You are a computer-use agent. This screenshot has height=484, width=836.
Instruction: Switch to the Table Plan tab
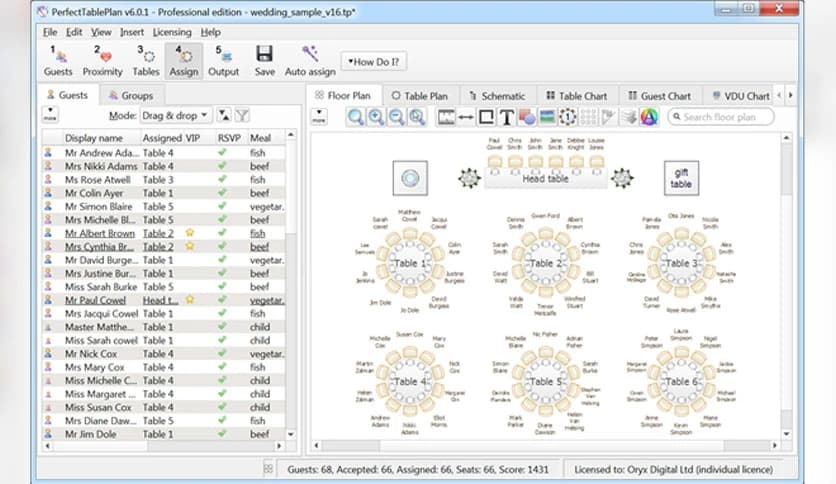[x=420, y=96]
